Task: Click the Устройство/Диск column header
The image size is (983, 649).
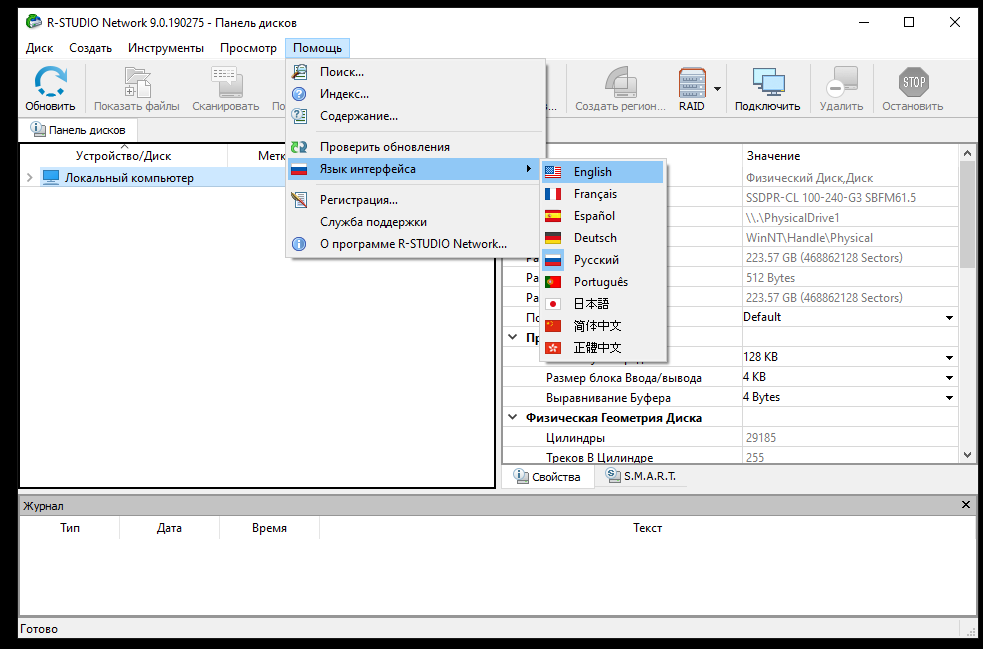Action: 124,156
